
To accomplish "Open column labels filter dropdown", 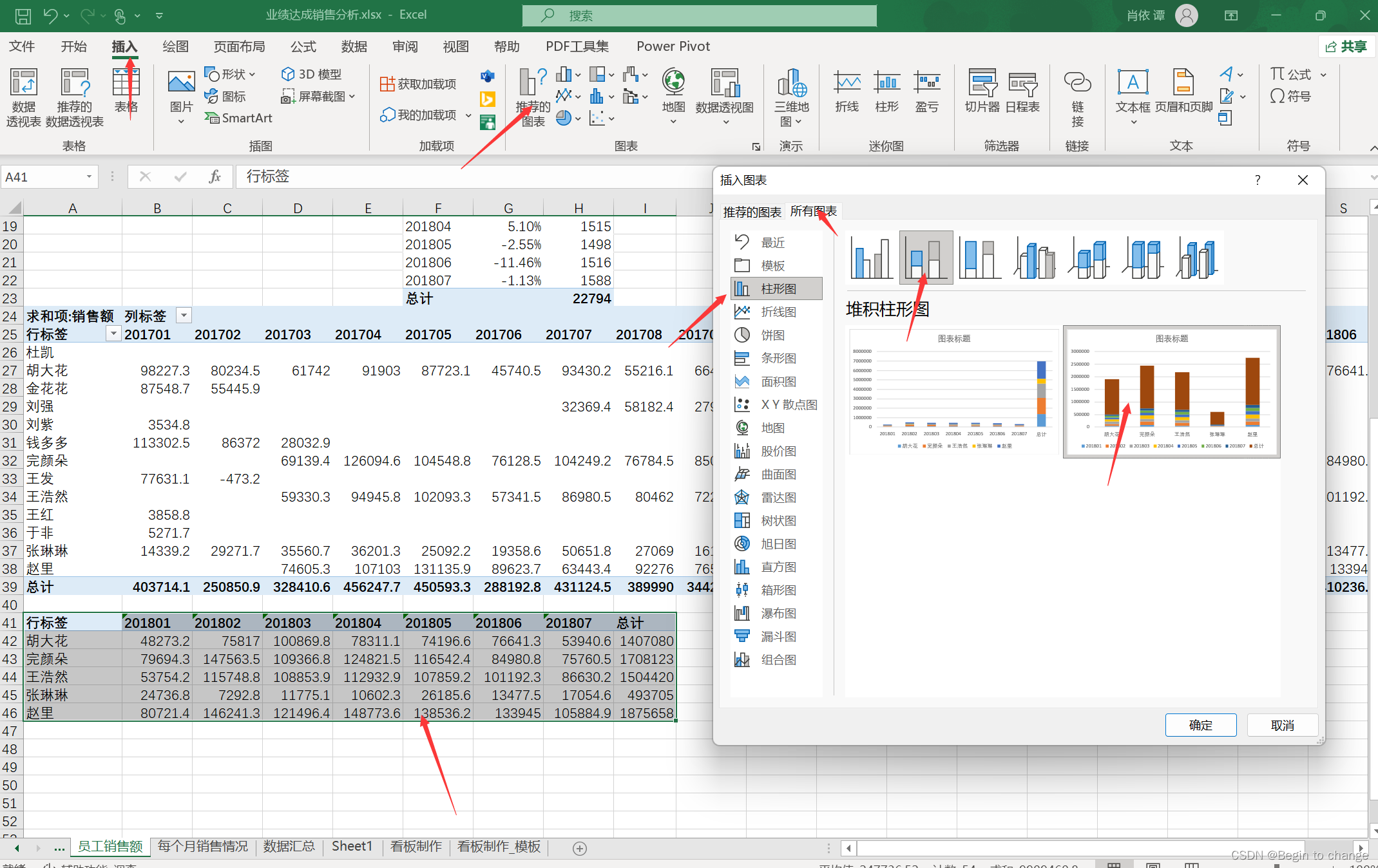I will tap(184, 316).
